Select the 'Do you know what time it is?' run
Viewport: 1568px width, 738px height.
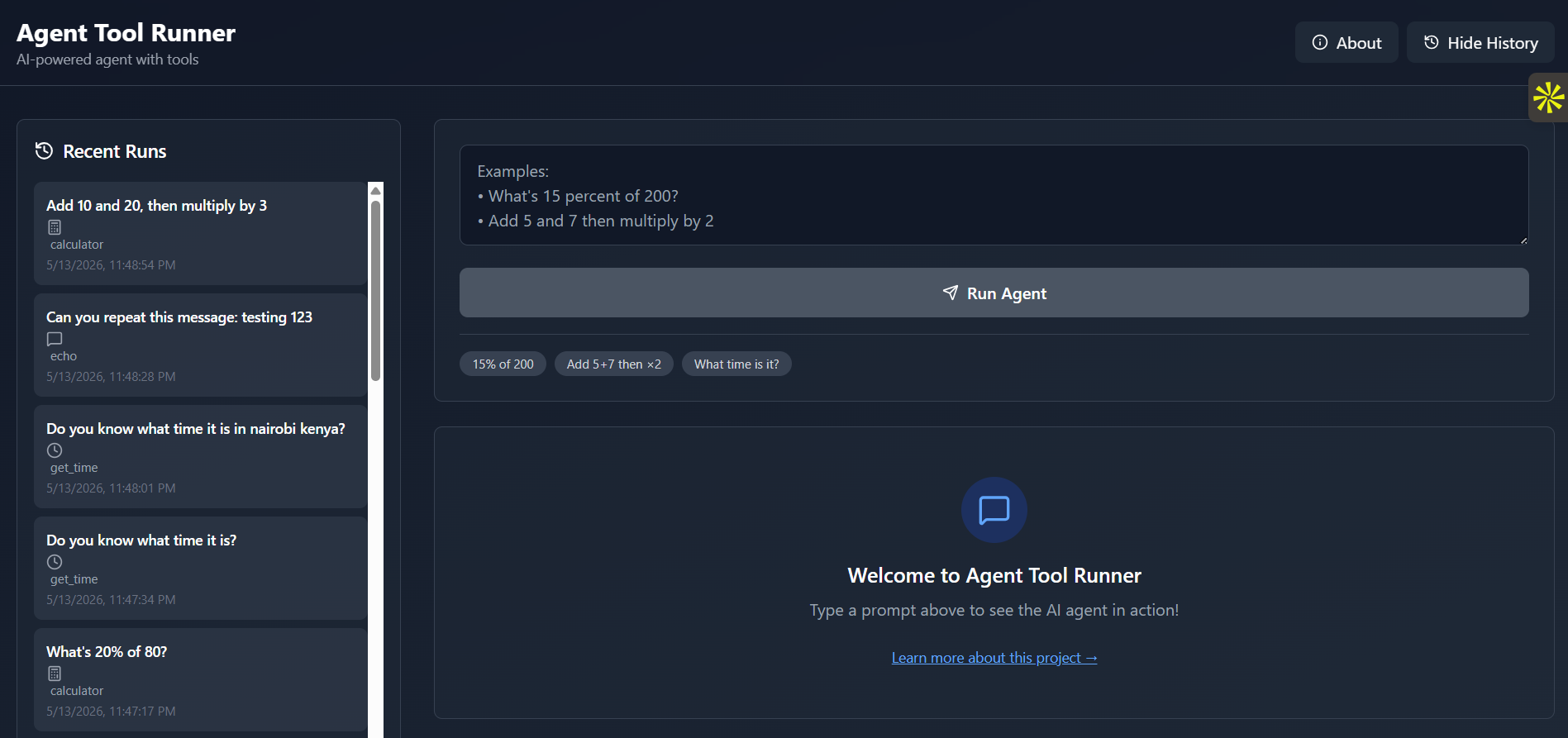(201, 568)
